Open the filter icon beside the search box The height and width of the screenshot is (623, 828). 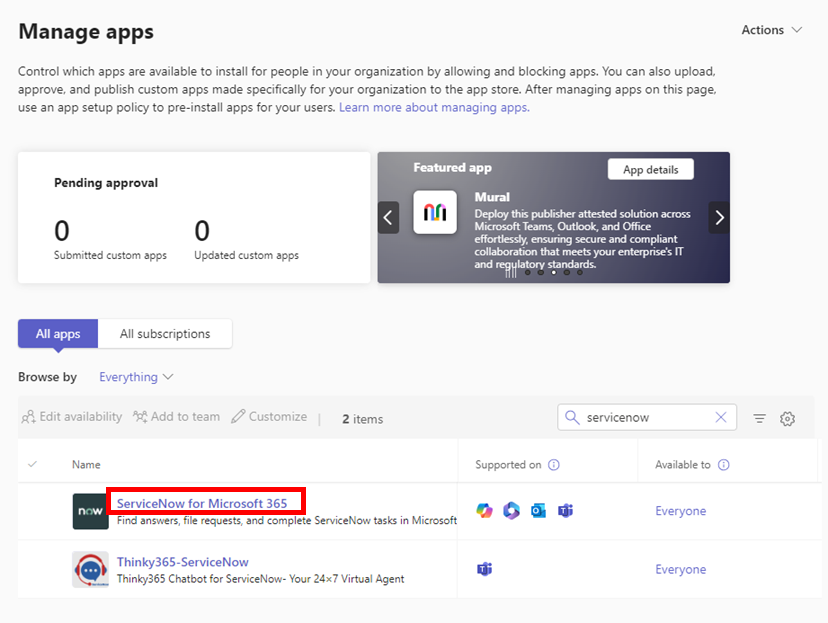pyautogui.click(x=759, y=418)
